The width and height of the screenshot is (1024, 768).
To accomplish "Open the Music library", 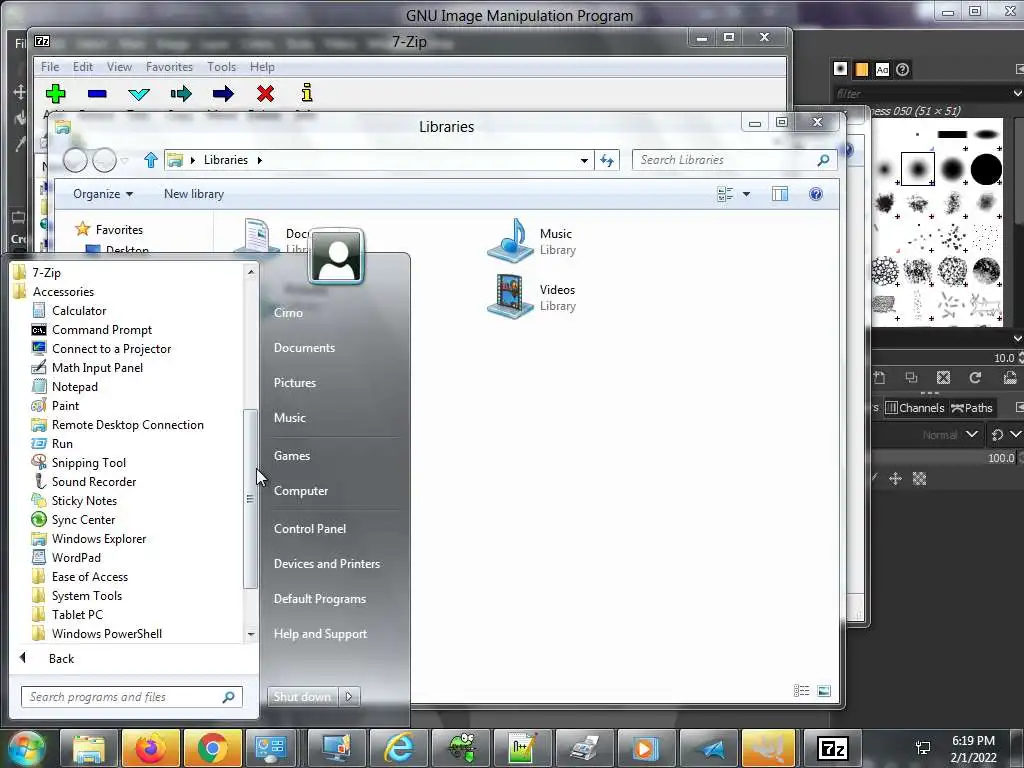I will [532, 241].
